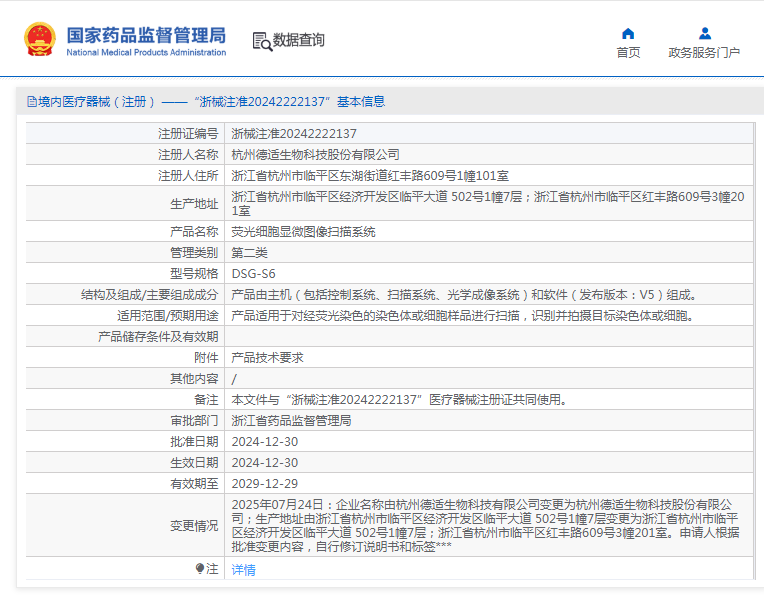Click the empty 产品储存条件及有效期 value cell
This screenshot has height=599, width=764.
pyautogui.click(x=489, y=336)
